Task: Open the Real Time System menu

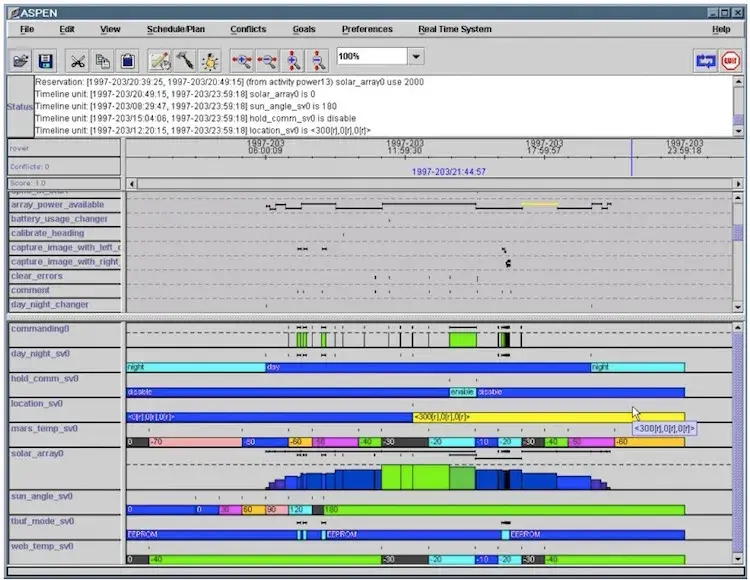Action: coord(454,29)
